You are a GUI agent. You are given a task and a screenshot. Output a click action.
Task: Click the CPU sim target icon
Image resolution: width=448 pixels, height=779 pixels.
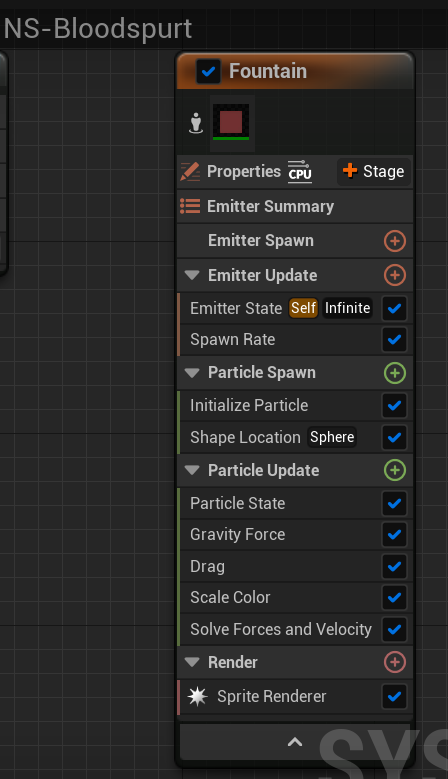coord(299,172)
